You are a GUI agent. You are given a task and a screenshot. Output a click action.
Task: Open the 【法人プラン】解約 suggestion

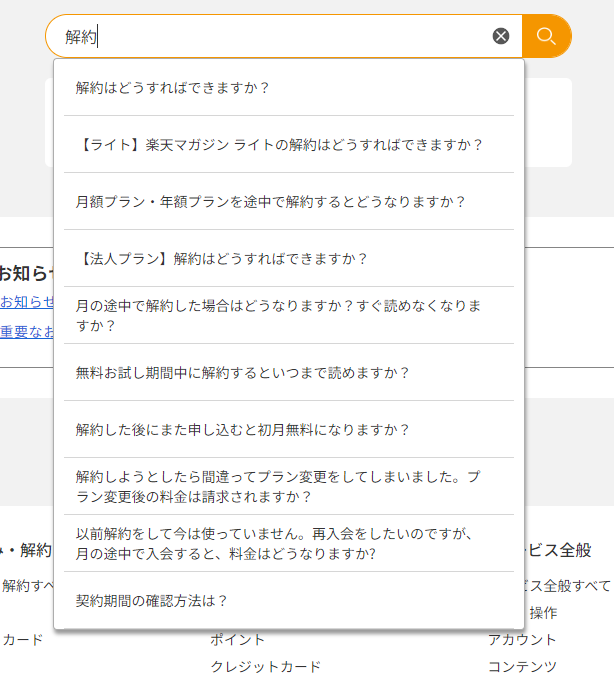(x=222, y=258)
